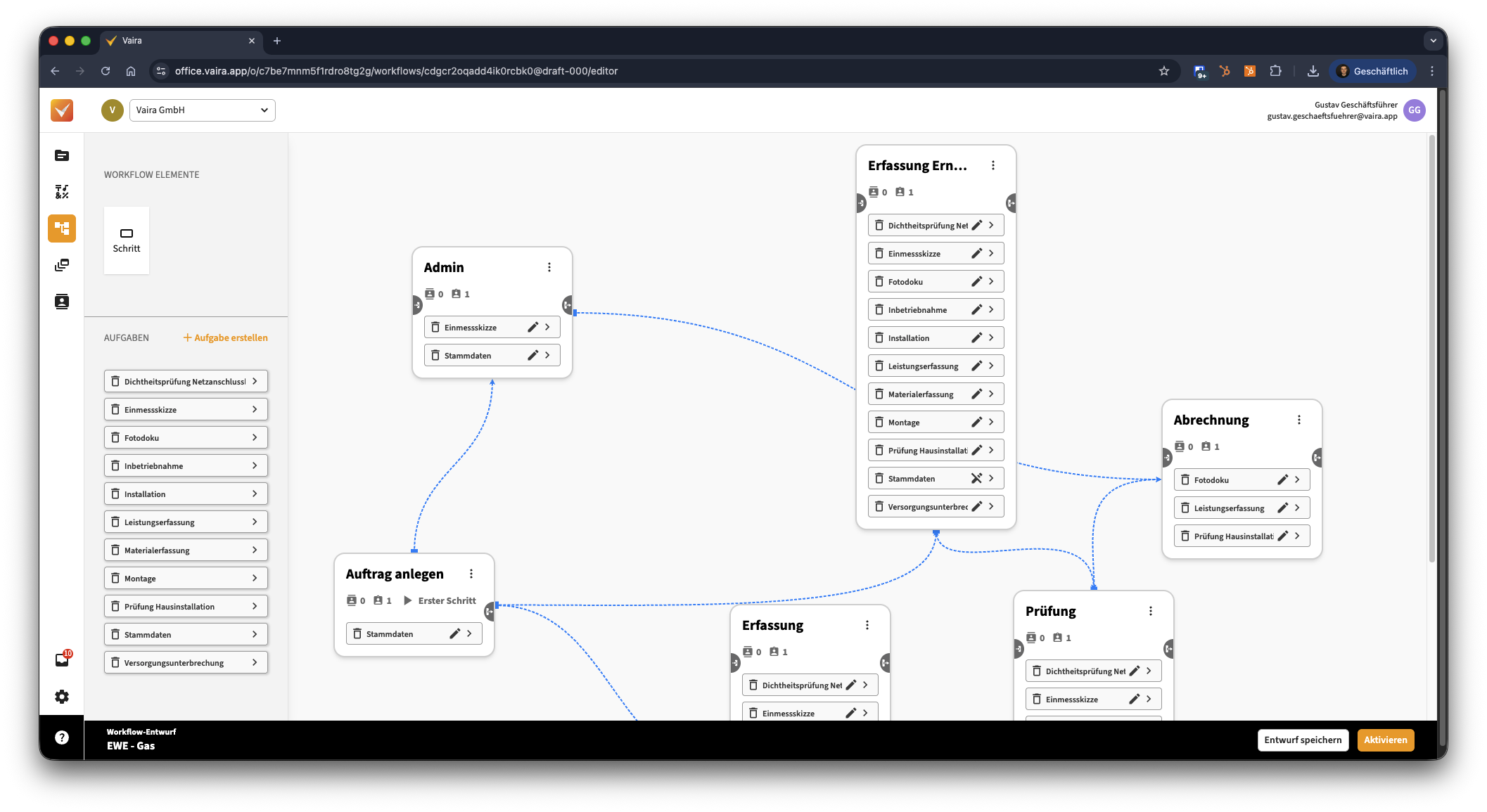Open the settings gear in sidebar
Image resolution: width=1487 pixels, height=812 pixels.
coord(62,697)
